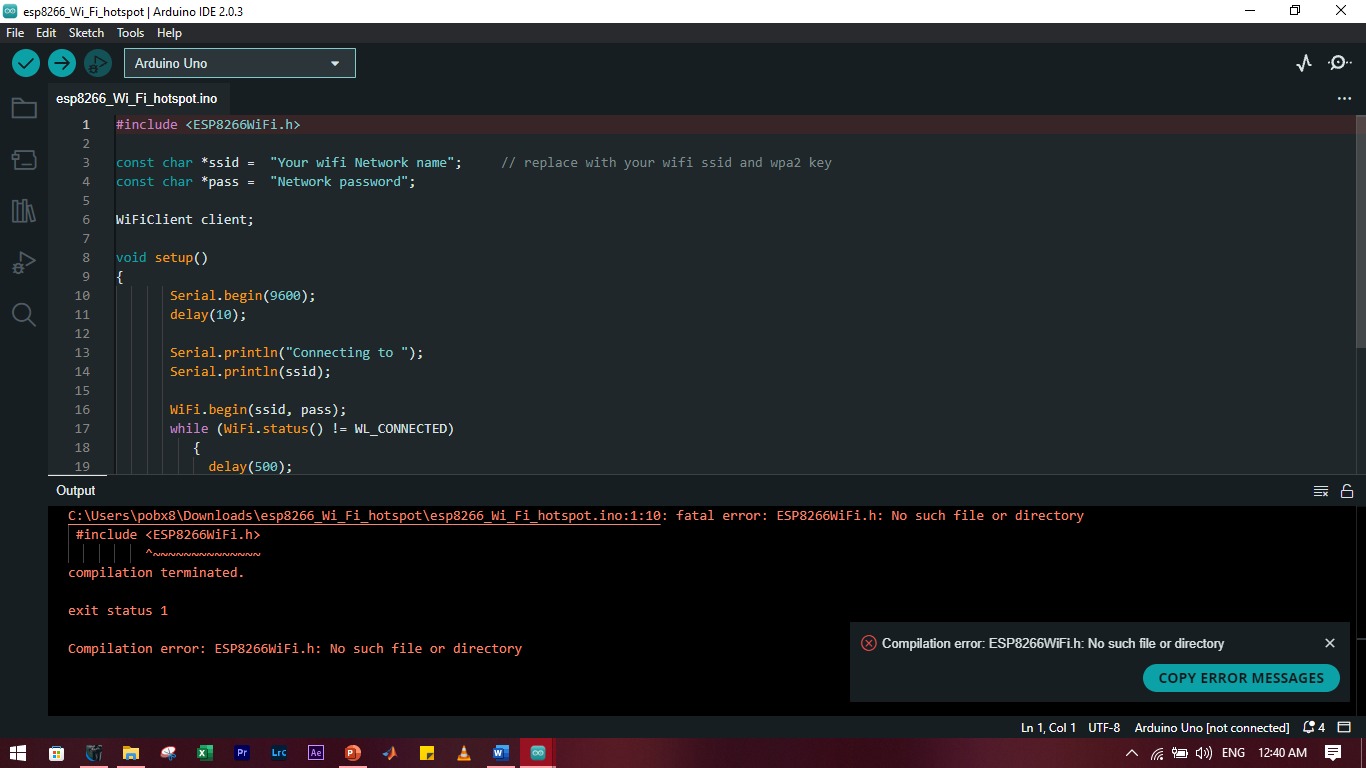Viewport: 1366px width, 768px height.
Task: Launch VLC media player from the taskbar
Action: tap(464, 753)
